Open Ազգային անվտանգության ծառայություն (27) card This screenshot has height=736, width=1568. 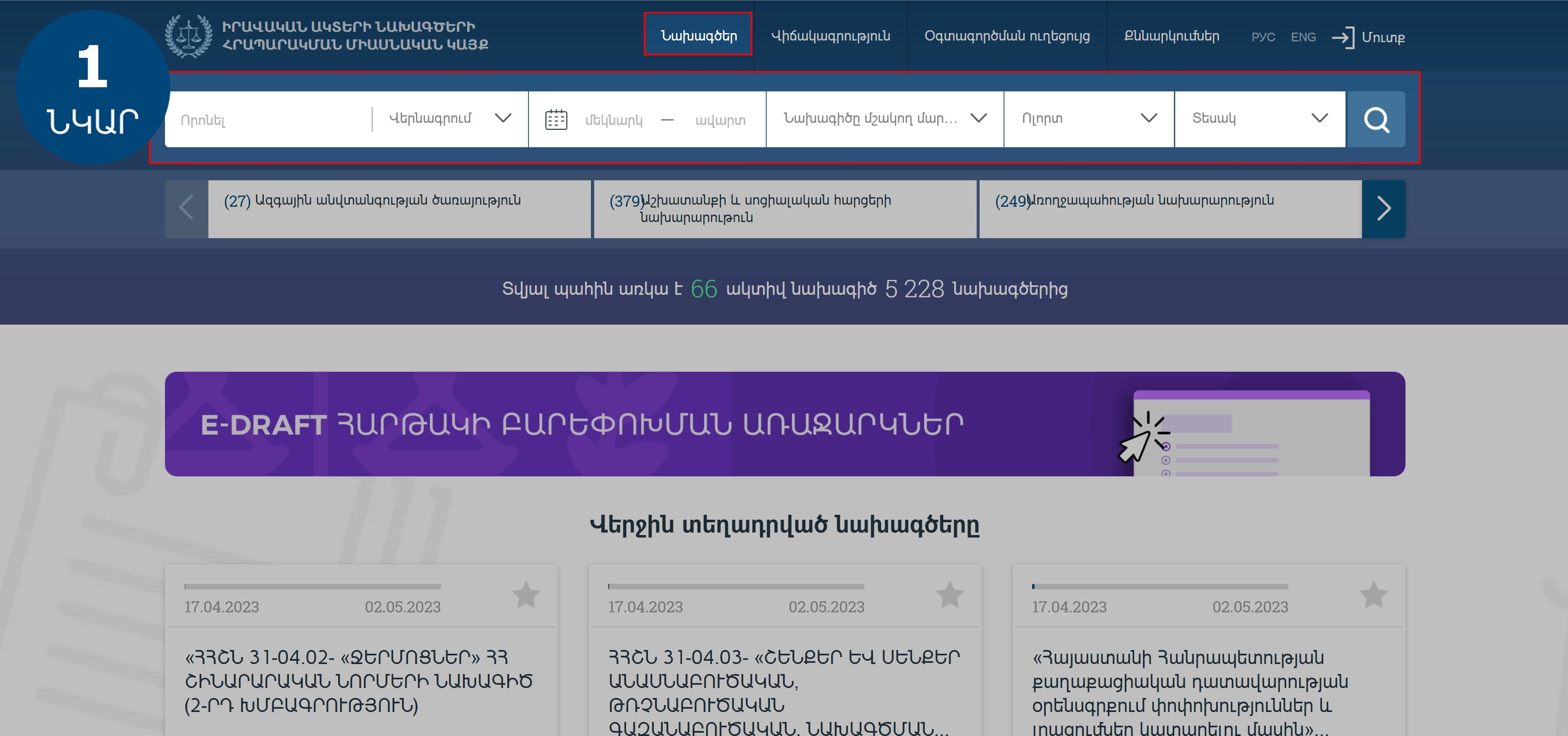399,209
